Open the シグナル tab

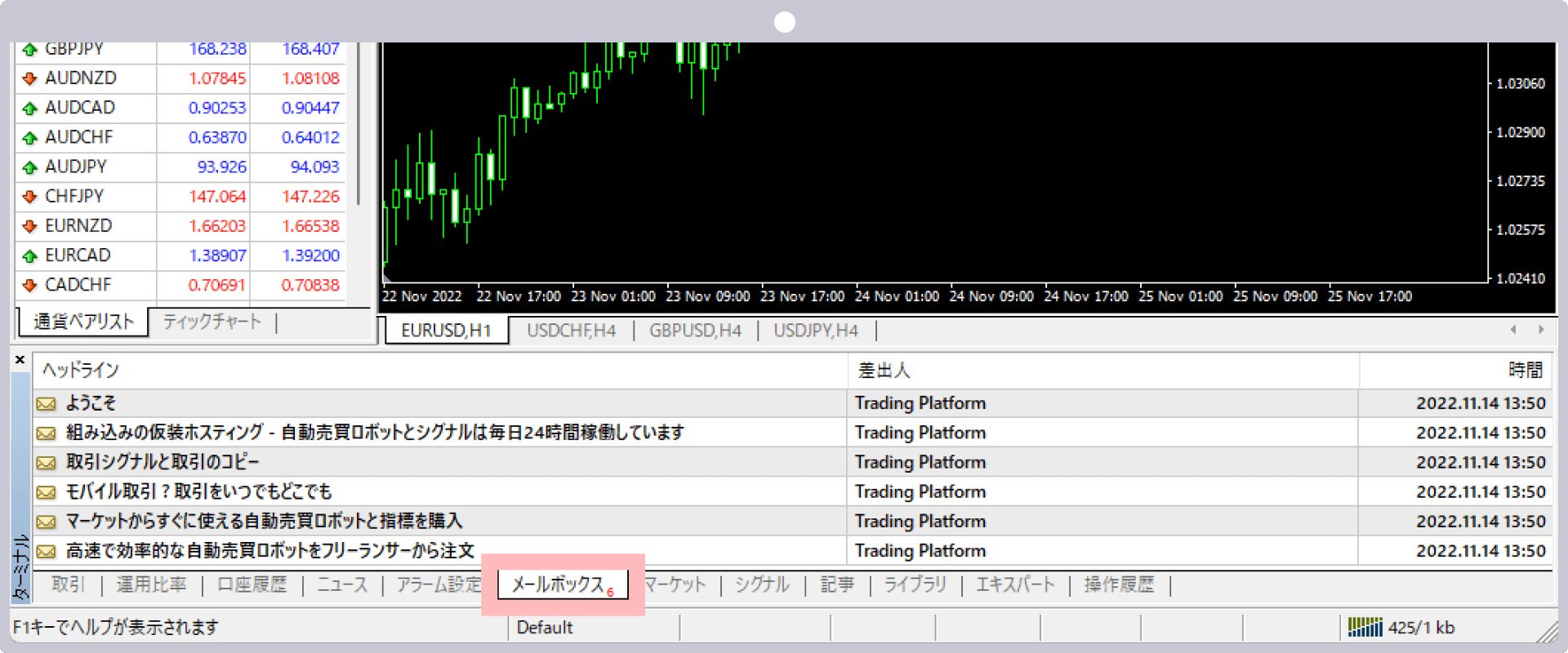pyautogui.click(x=762, y=584)
